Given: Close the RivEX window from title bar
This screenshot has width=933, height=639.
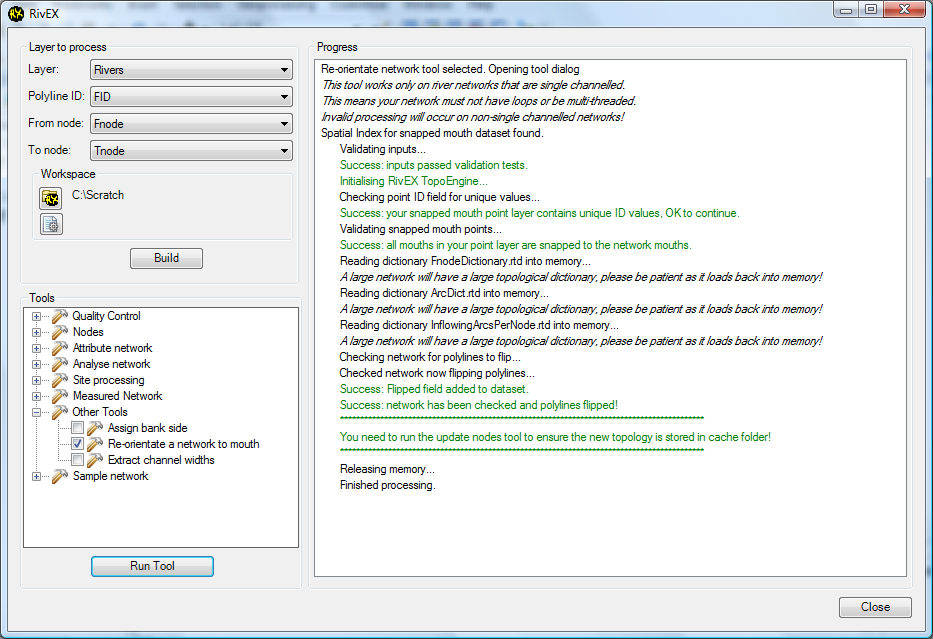Looking at the screenshot, I should click(904, 10).
